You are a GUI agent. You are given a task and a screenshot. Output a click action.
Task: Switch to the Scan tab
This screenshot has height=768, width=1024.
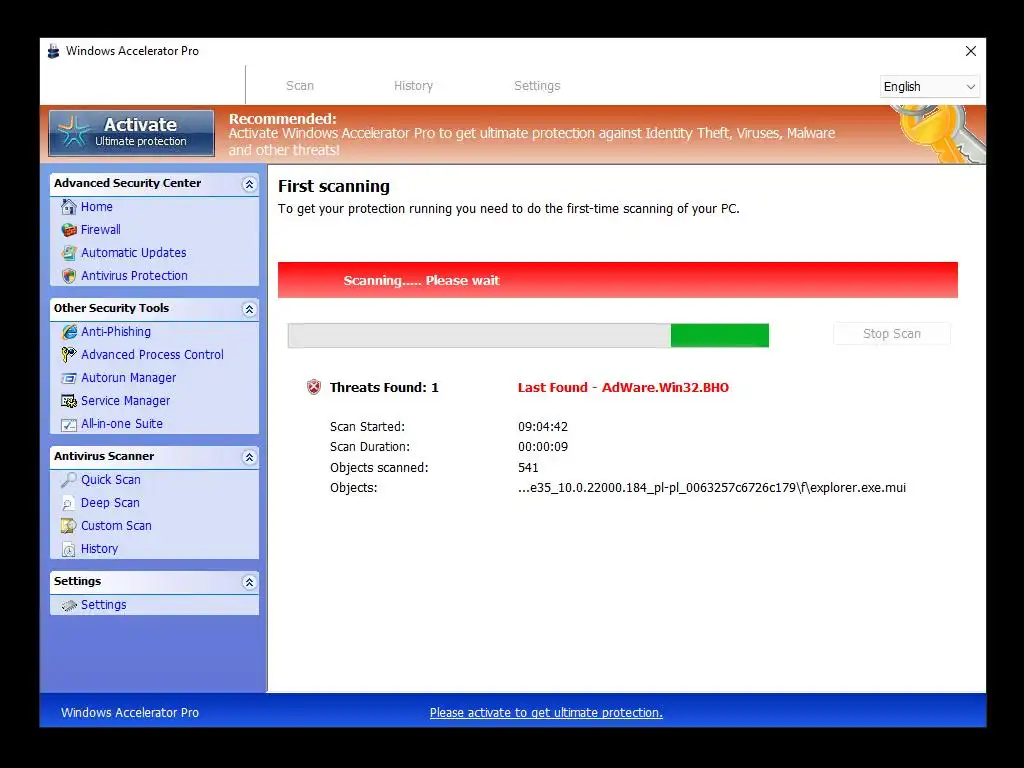tap(300, 86)
